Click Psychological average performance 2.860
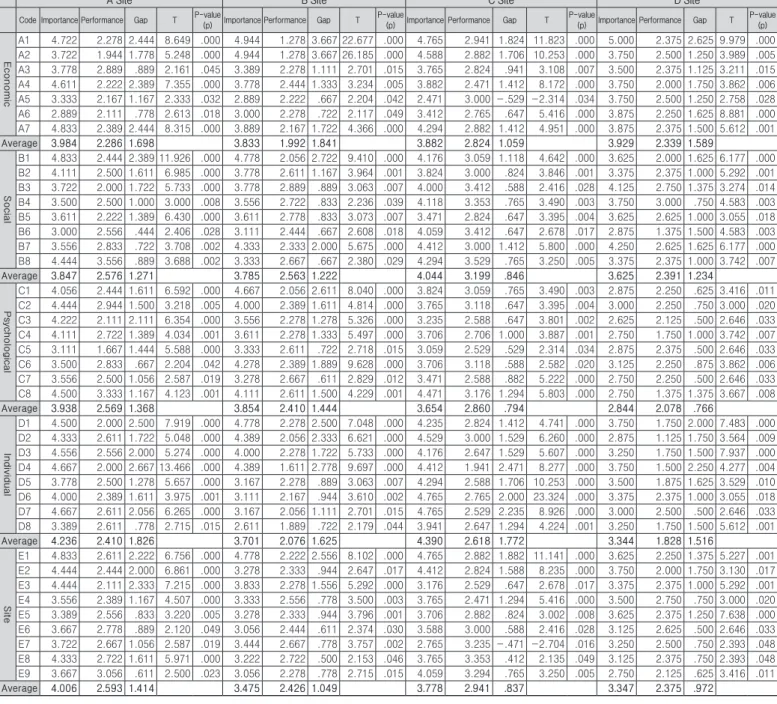777x704 pixels. click(x=477, y=409)
